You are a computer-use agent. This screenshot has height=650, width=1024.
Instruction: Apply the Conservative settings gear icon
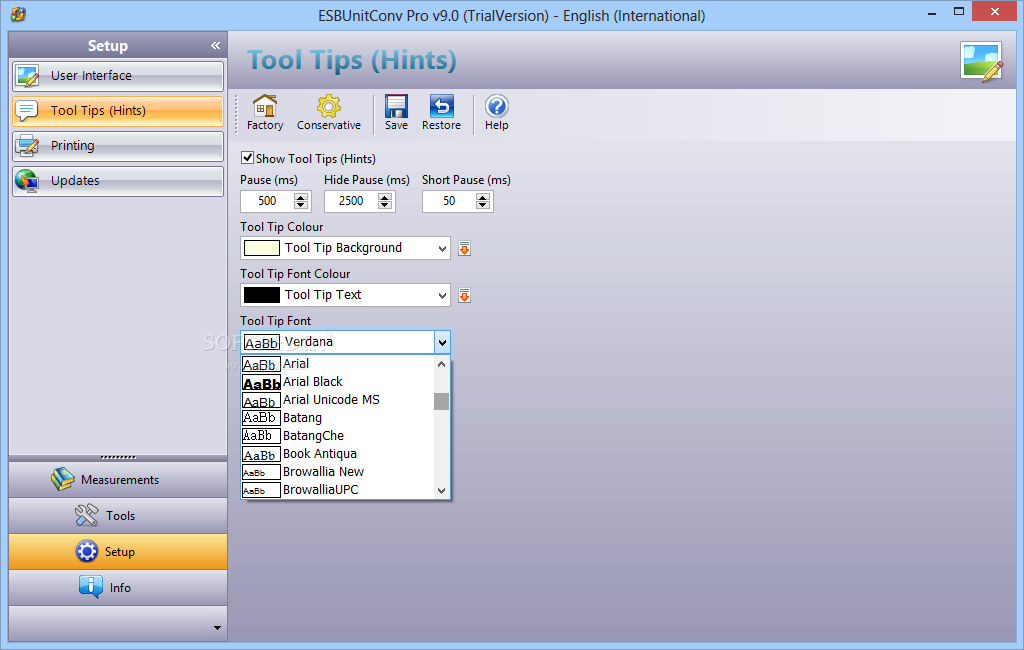tap(328, 106)
